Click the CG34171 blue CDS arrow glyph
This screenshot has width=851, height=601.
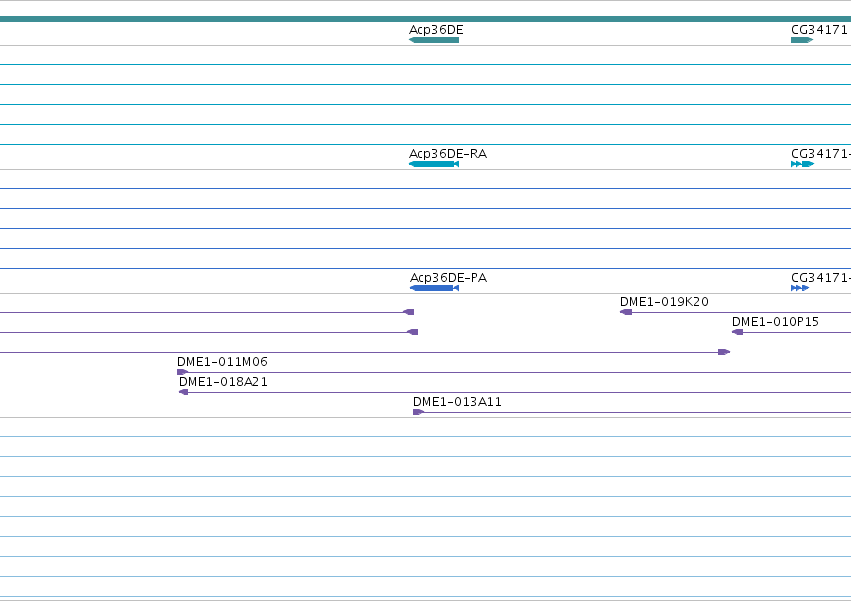800,288
